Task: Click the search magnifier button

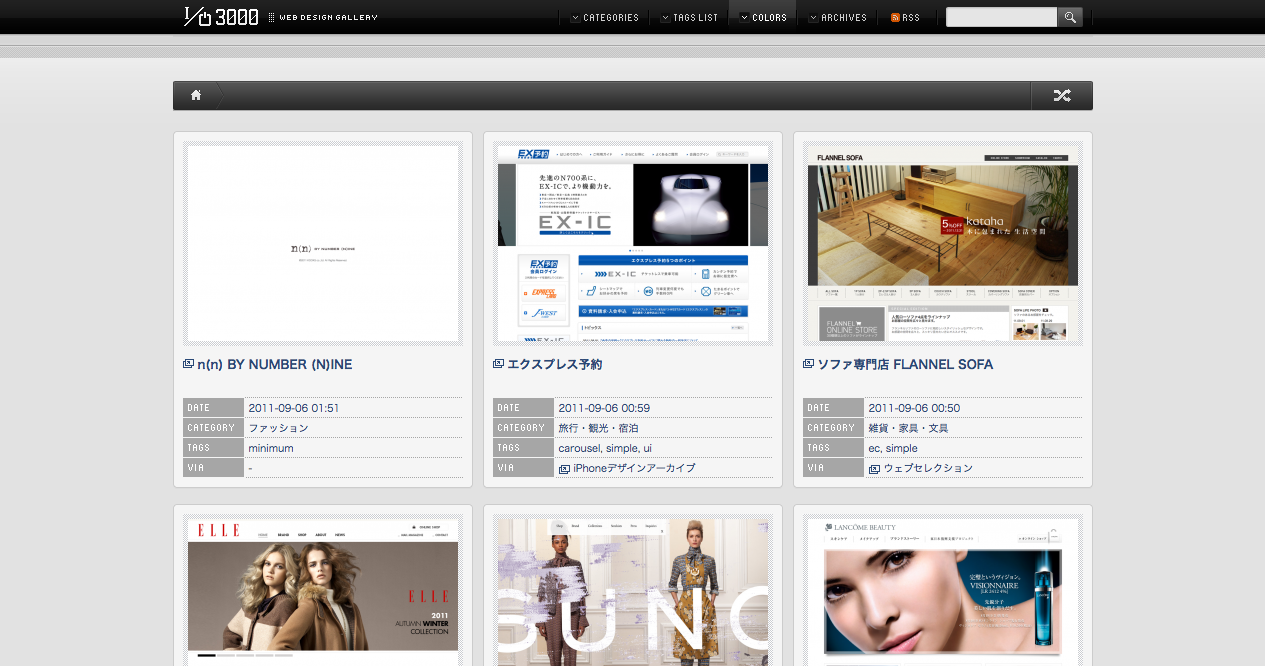Action: 1070,17
